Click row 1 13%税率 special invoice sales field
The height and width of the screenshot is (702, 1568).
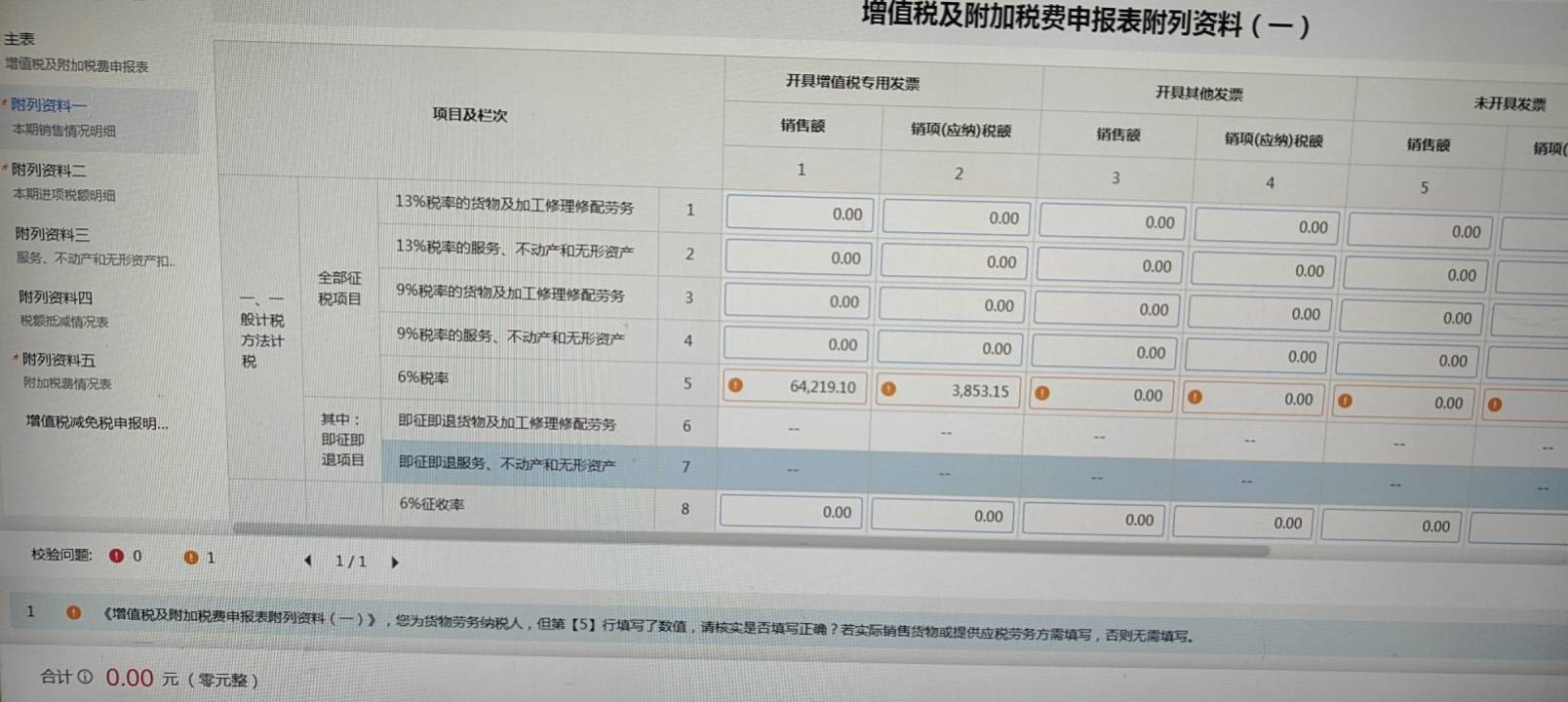(798, 214)
